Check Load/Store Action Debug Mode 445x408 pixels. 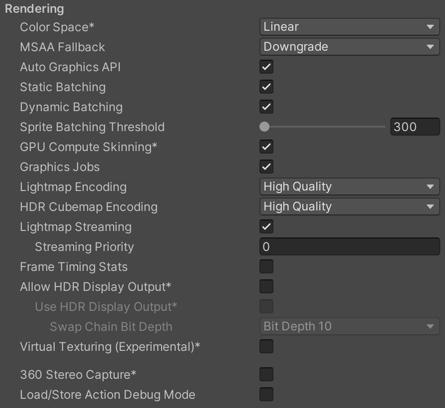(266, 394)
